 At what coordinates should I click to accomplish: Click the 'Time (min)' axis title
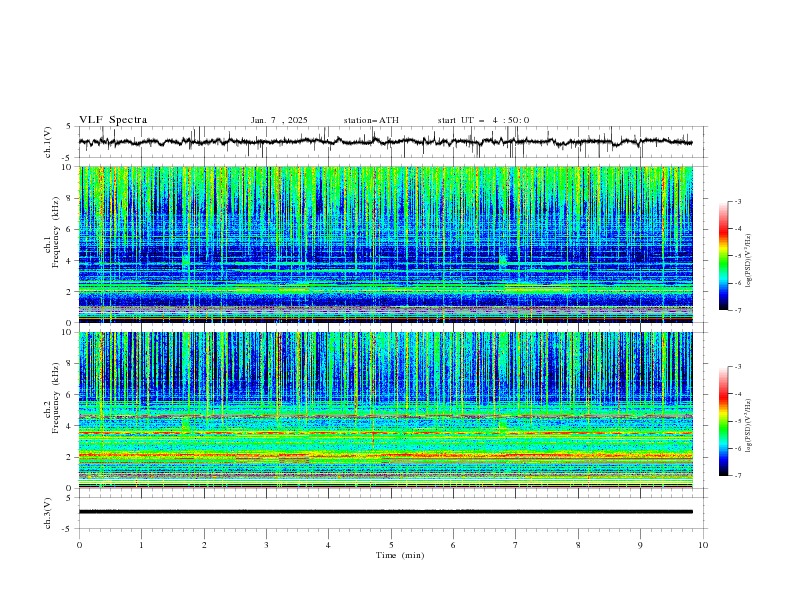tap(400, 555)
